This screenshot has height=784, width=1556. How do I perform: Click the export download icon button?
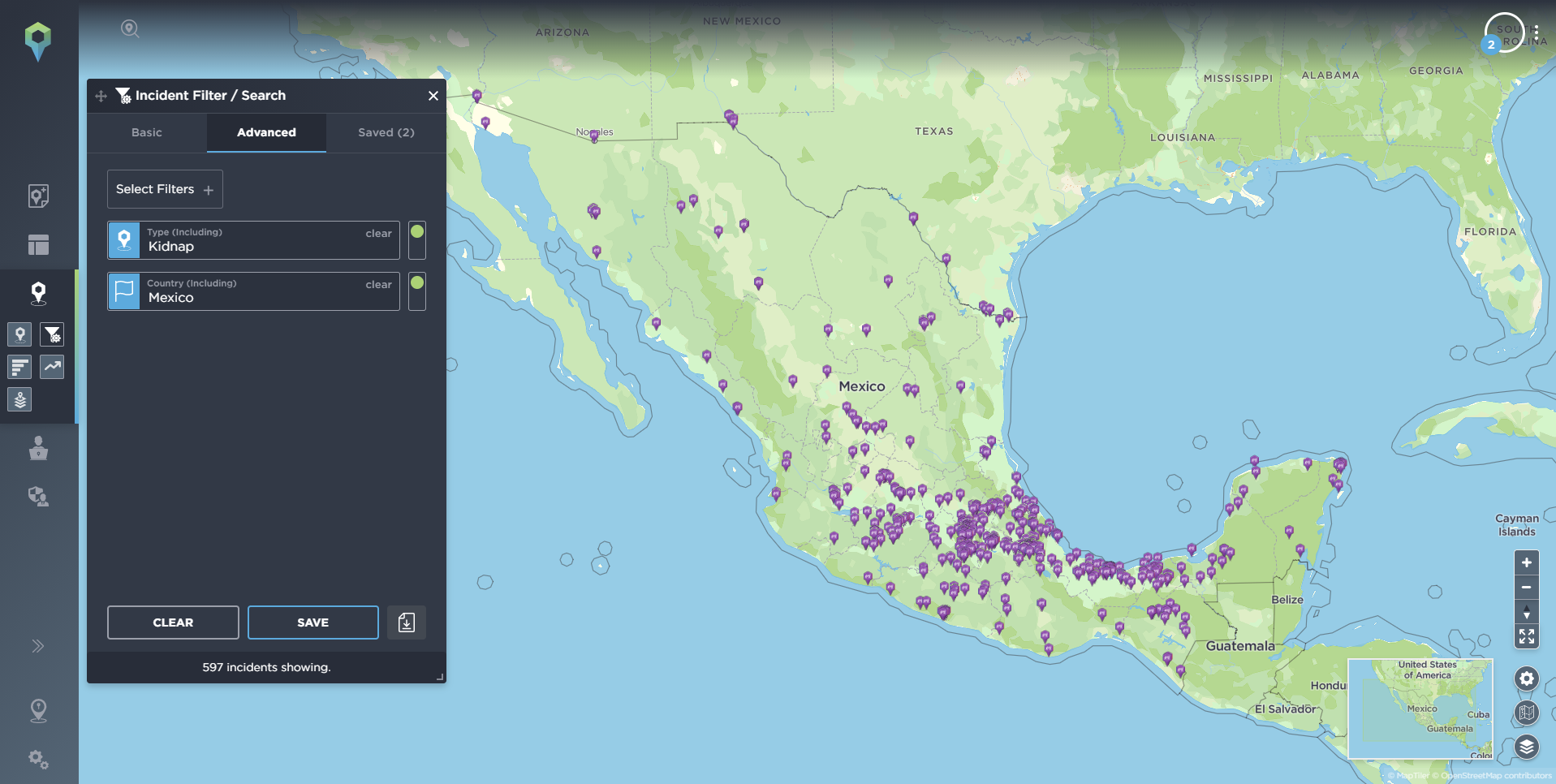click(x=407, y=622)
